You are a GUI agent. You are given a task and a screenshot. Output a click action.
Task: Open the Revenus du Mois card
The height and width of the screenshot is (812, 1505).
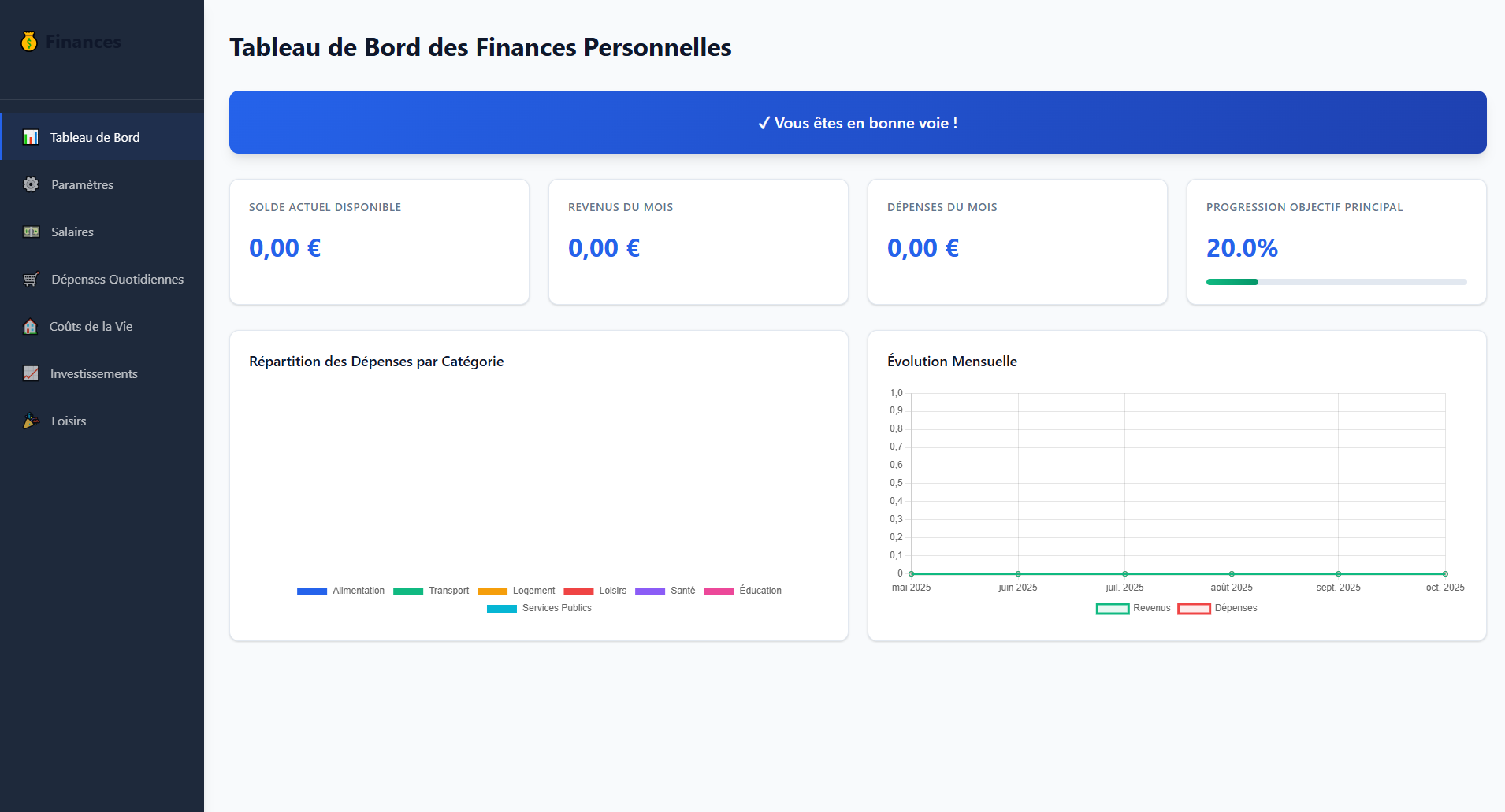pyautogui.click(x=698, y=242)
